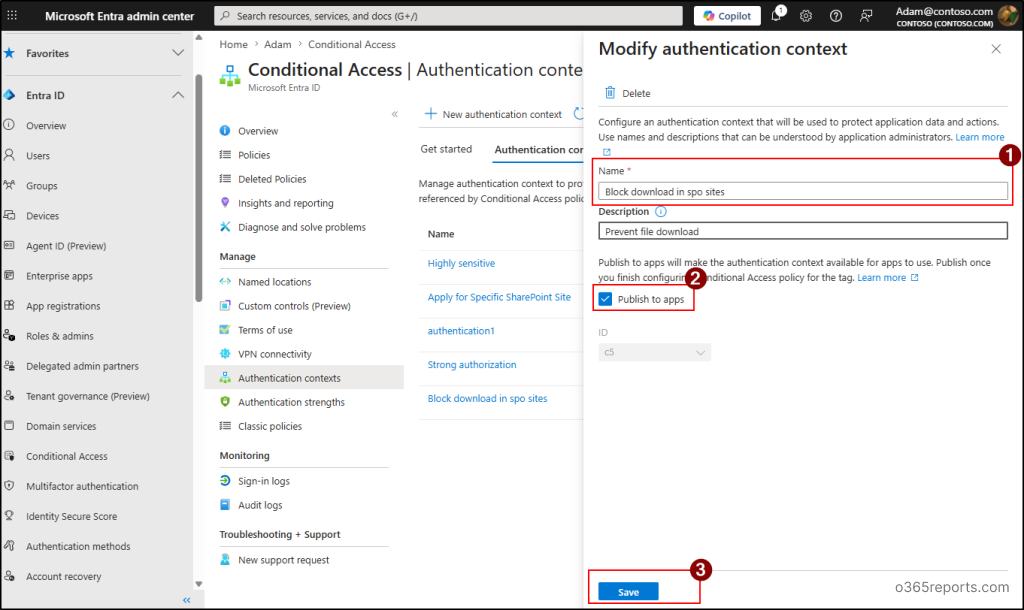
Task: Click the search resources box
Action: 448,16
